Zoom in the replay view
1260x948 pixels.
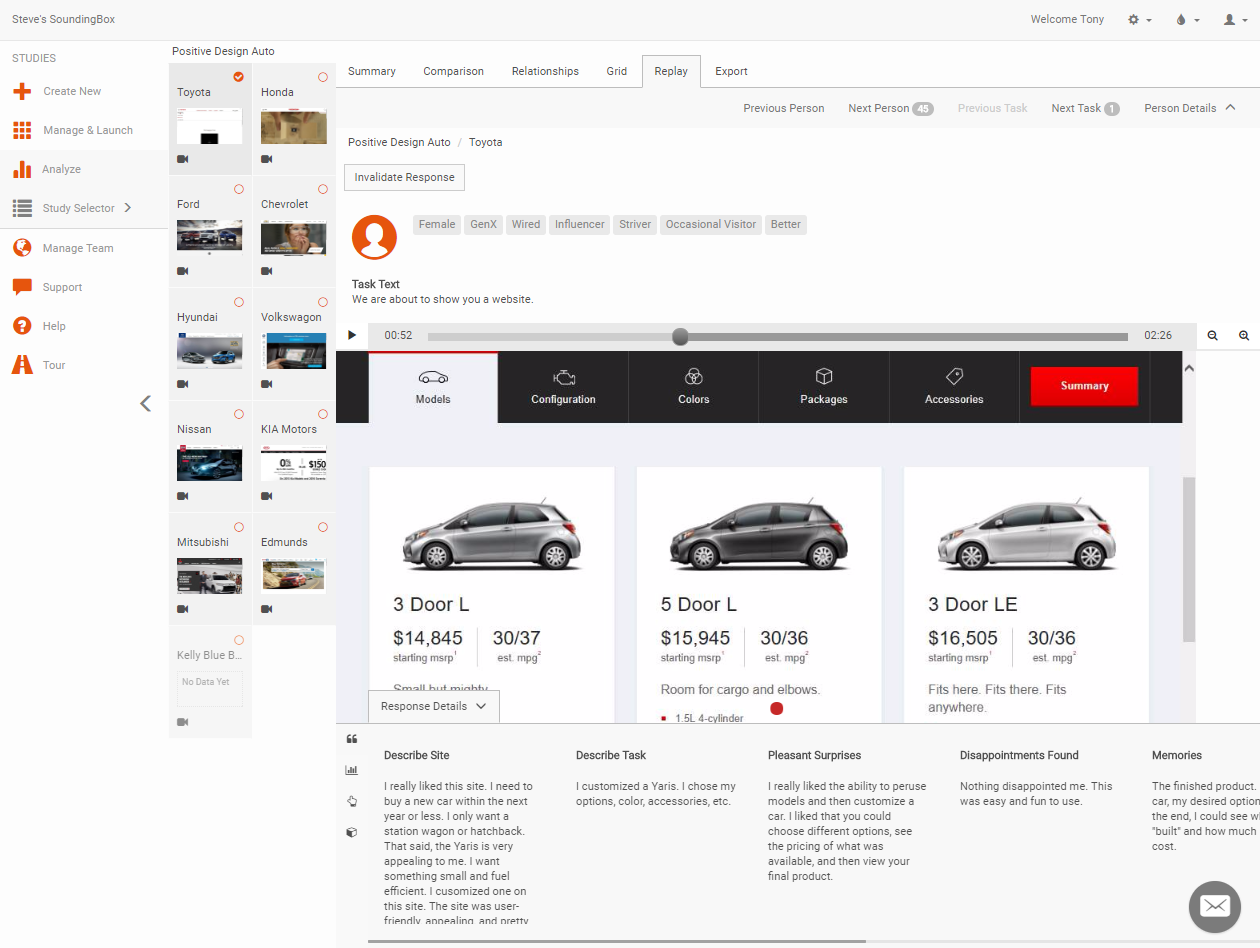[x=1244, y=336]
